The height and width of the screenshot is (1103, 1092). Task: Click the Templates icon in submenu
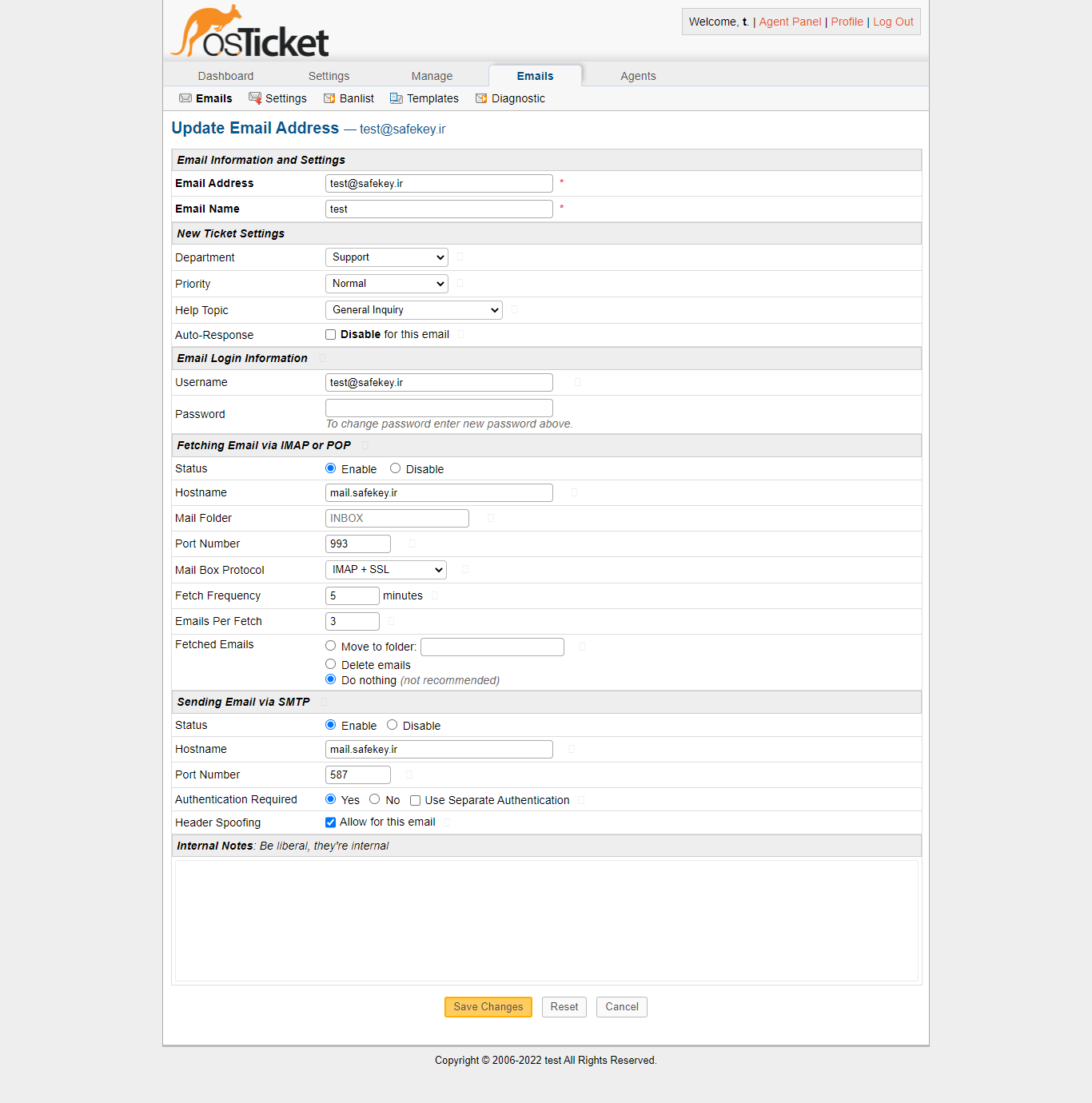tap(397, 98)
